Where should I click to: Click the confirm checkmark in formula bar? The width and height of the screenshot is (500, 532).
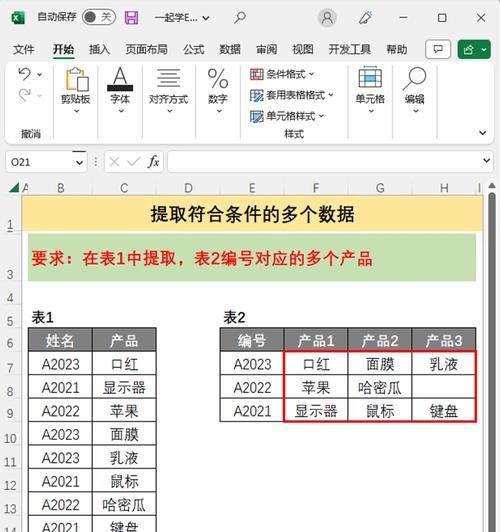click(x=134, y=162)
